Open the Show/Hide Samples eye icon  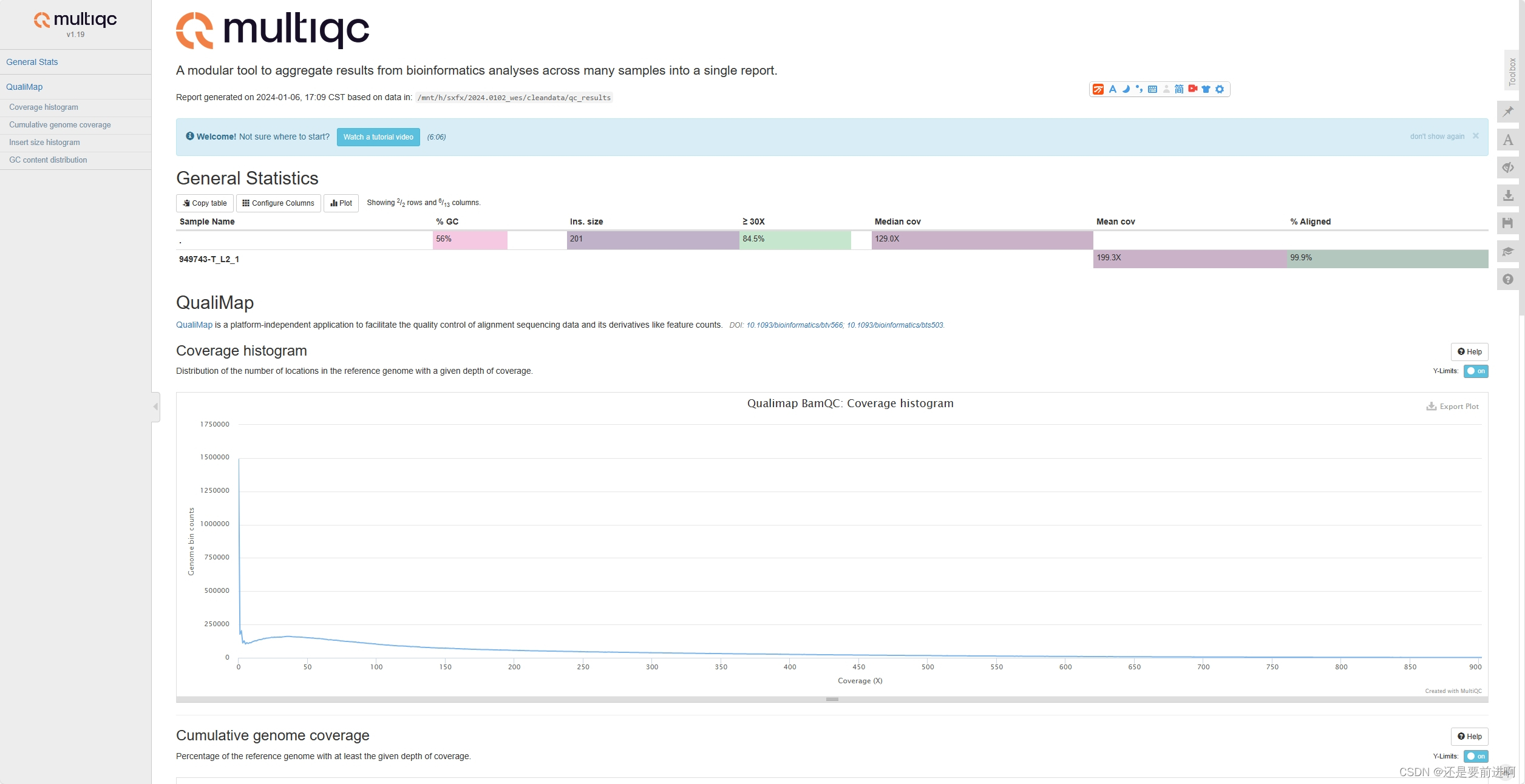click(1508, 167)
